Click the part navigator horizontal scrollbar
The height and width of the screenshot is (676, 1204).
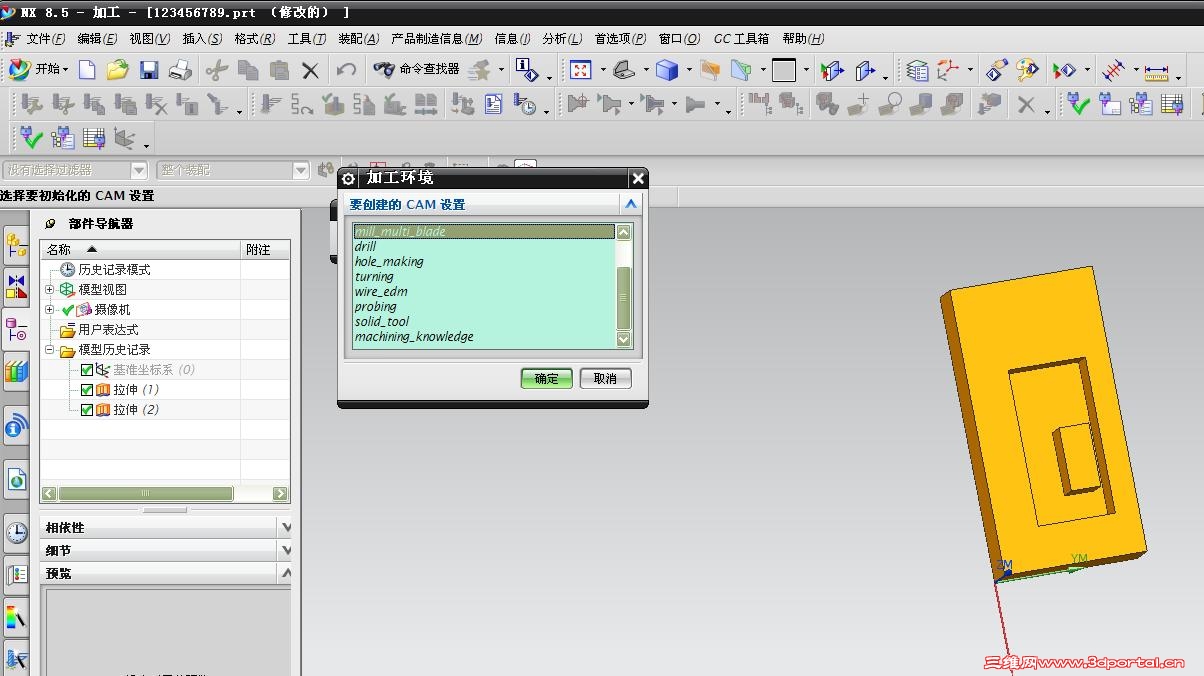click(145, 494)
